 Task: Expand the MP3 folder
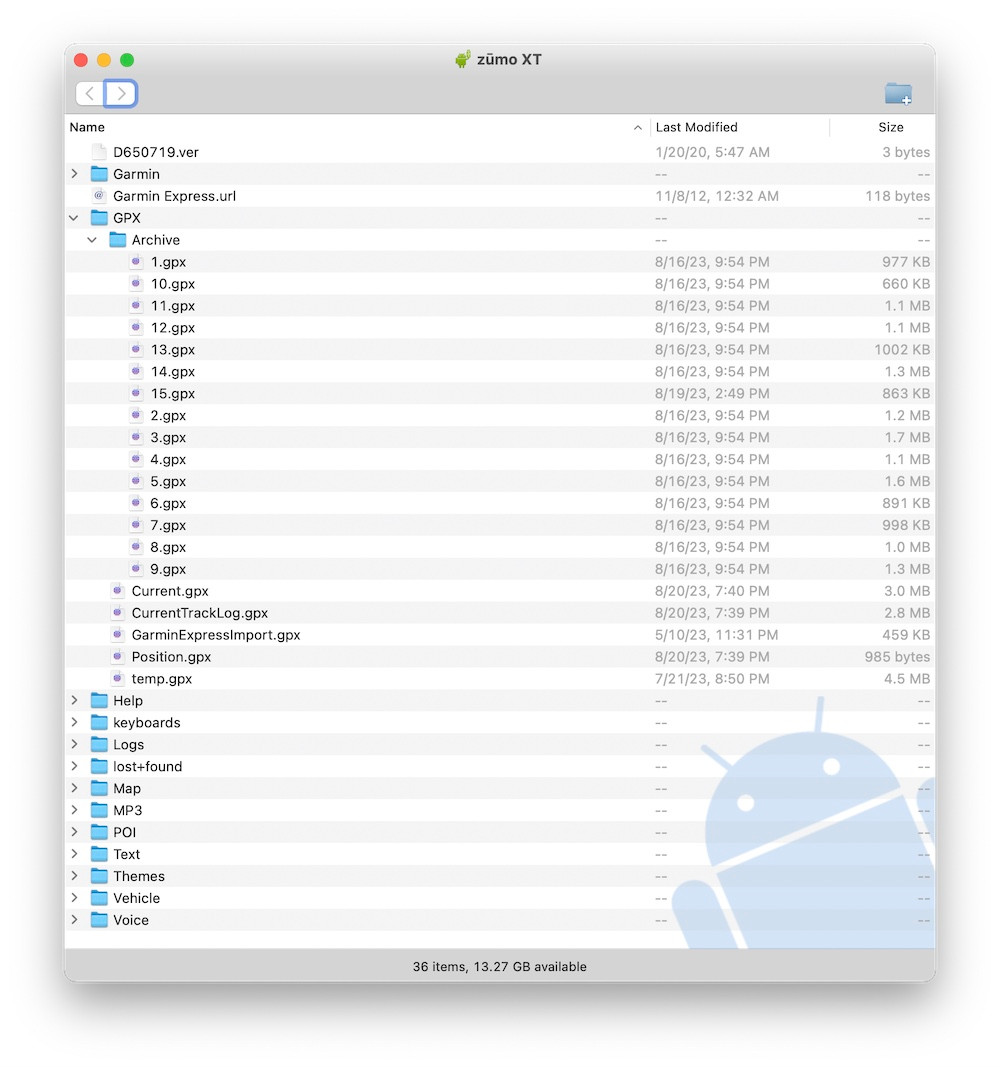(74, 810)
